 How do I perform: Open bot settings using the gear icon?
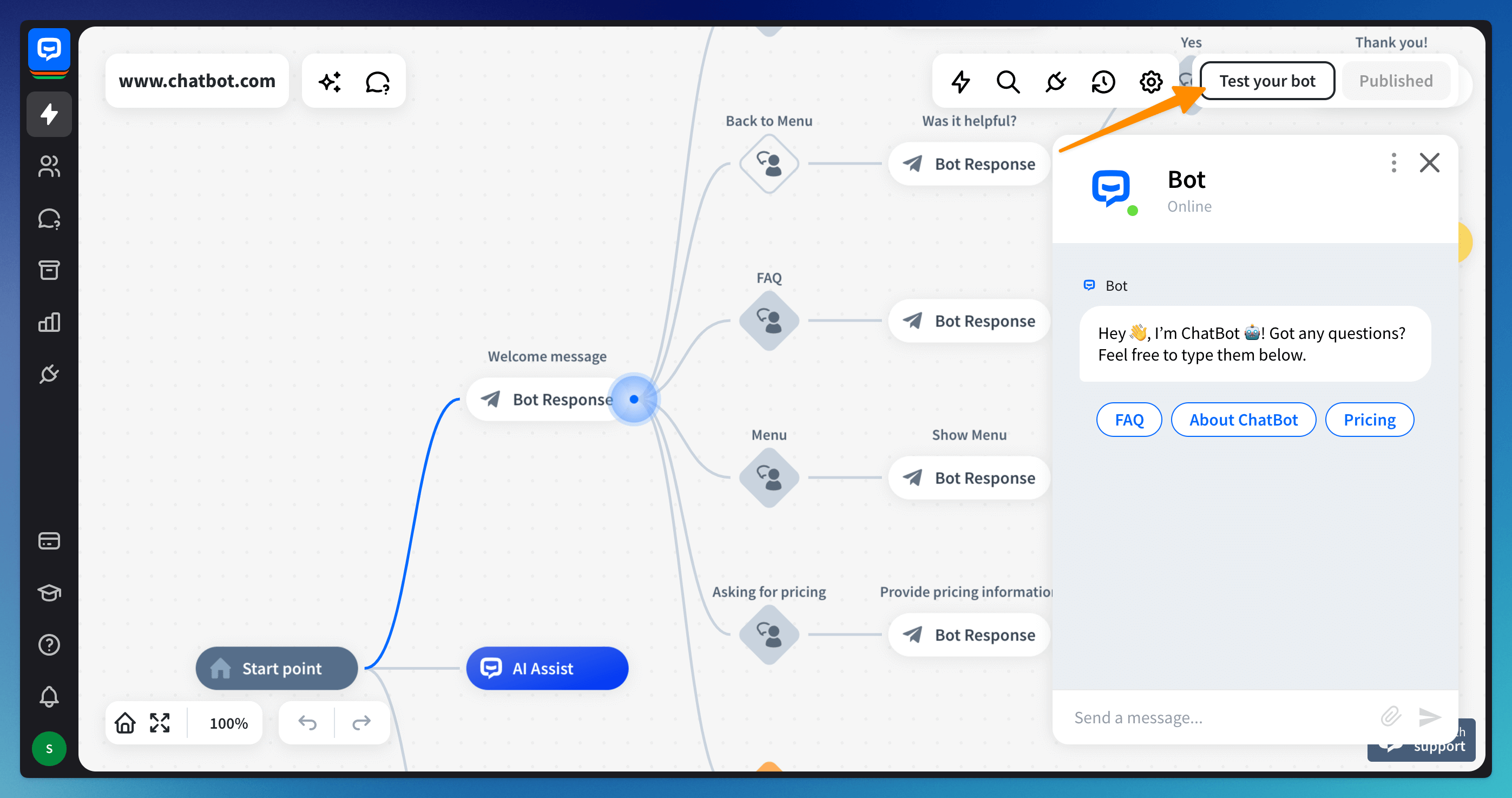(x=1151, y=82)
